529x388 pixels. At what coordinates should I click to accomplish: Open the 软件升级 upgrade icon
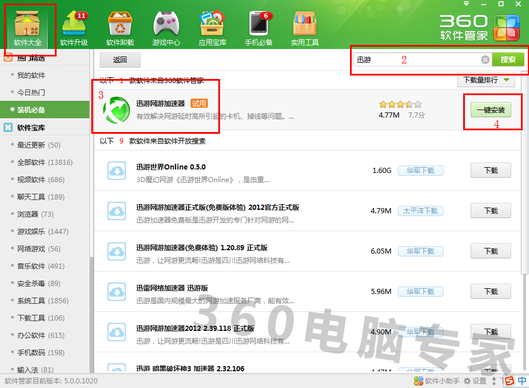(x=74, y=28)
